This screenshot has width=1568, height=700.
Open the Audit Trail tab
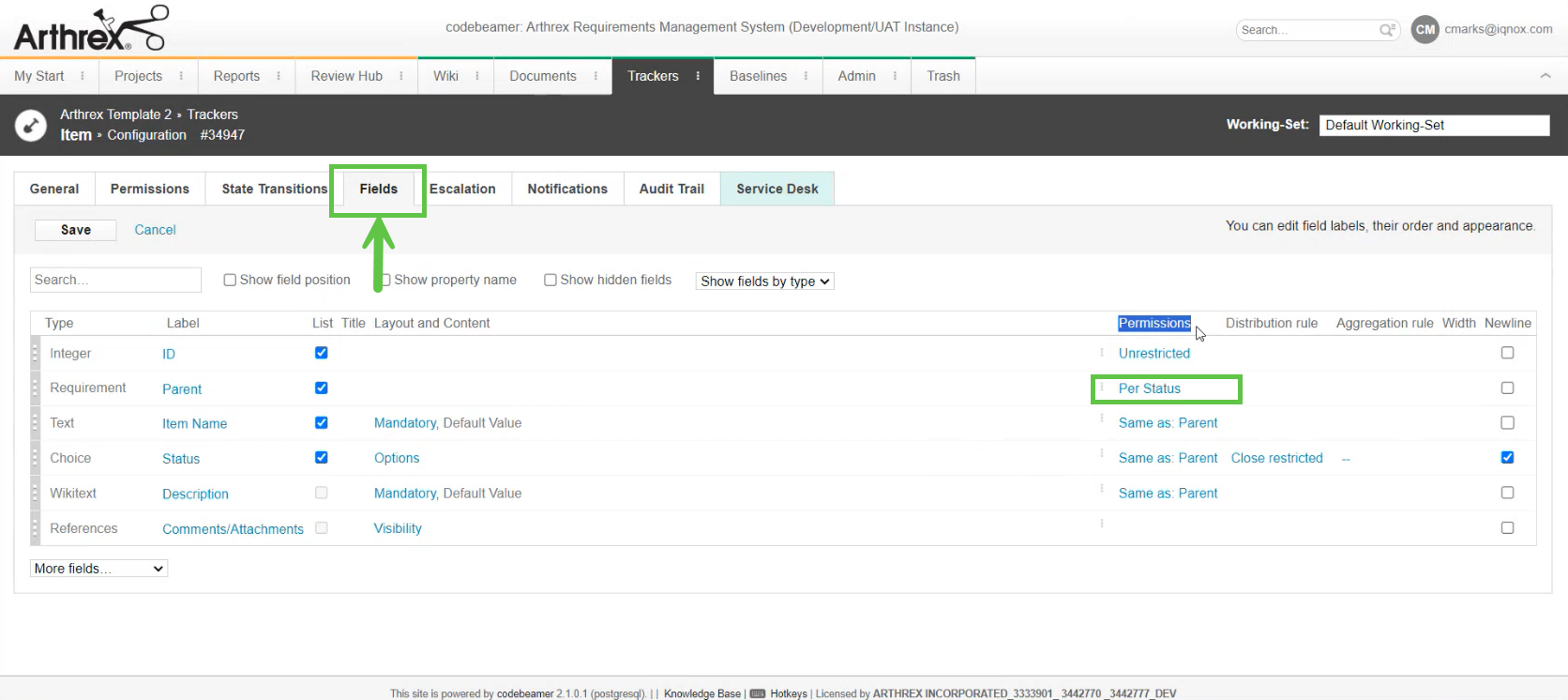pyautogui.click(x=671, y=189)
